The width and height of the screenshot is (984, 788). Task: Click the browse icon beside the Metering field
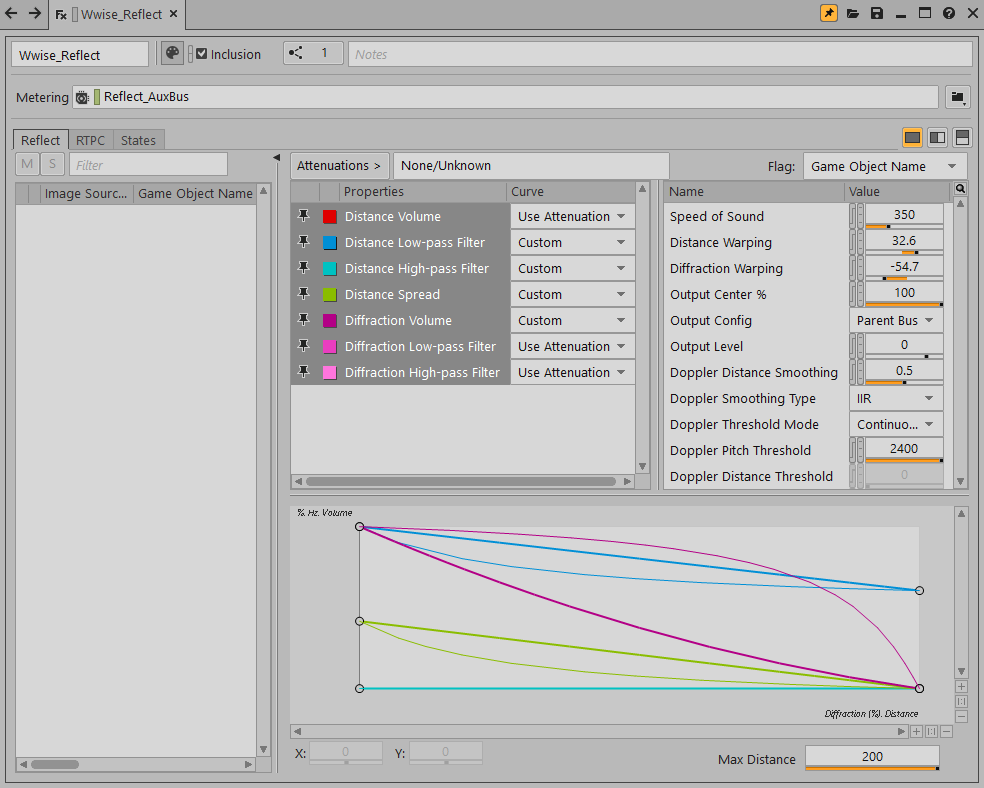[958, 97]
